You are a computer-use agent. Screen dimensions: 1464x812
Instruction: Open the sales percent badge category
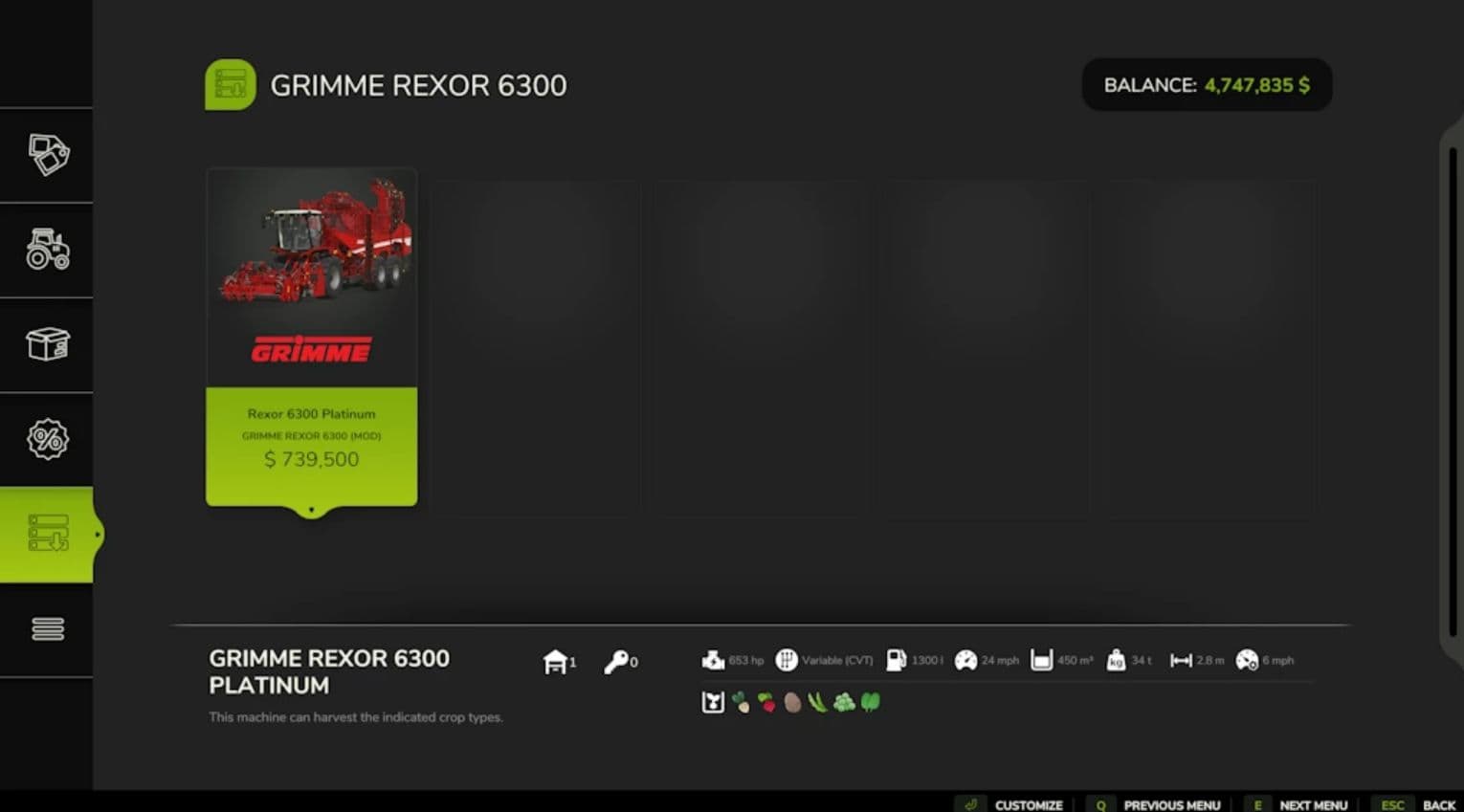click(47, 439)
